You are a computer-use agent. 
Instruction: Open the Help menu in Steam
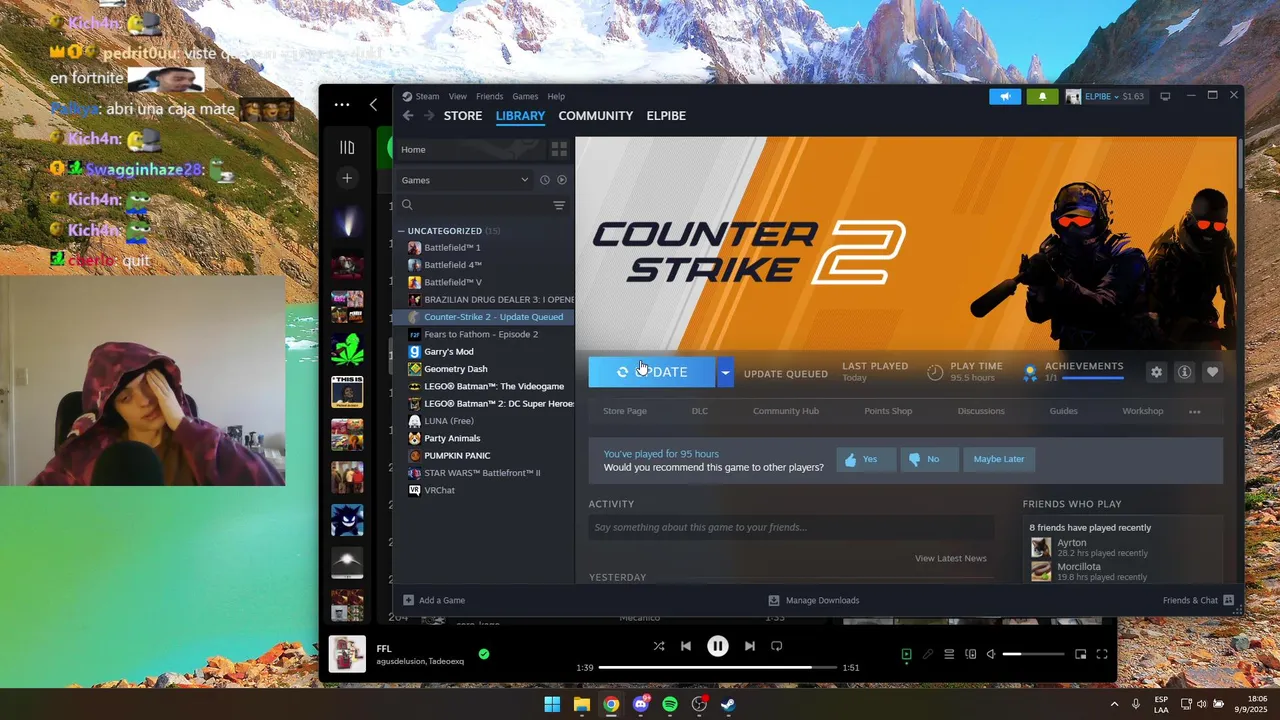coord(556,97)
